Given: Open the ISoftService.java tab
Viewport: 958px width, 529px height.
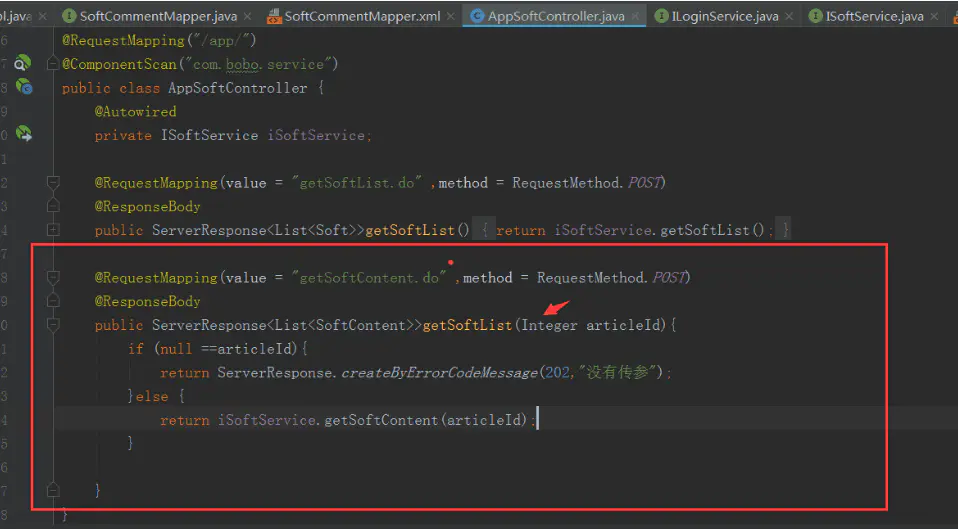Looking at the screenshot, I should coord(874,16).
